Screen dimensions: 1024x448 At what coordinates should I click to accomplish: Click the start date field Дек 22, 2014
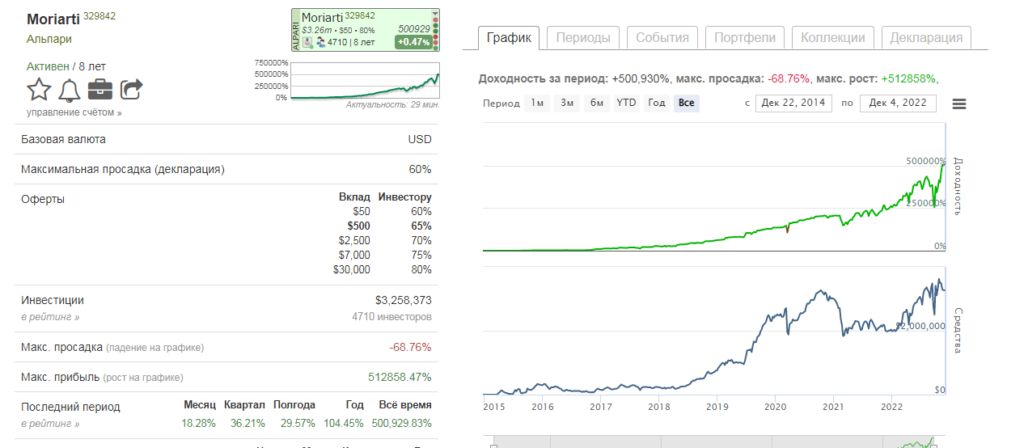(x=793, y=103)
